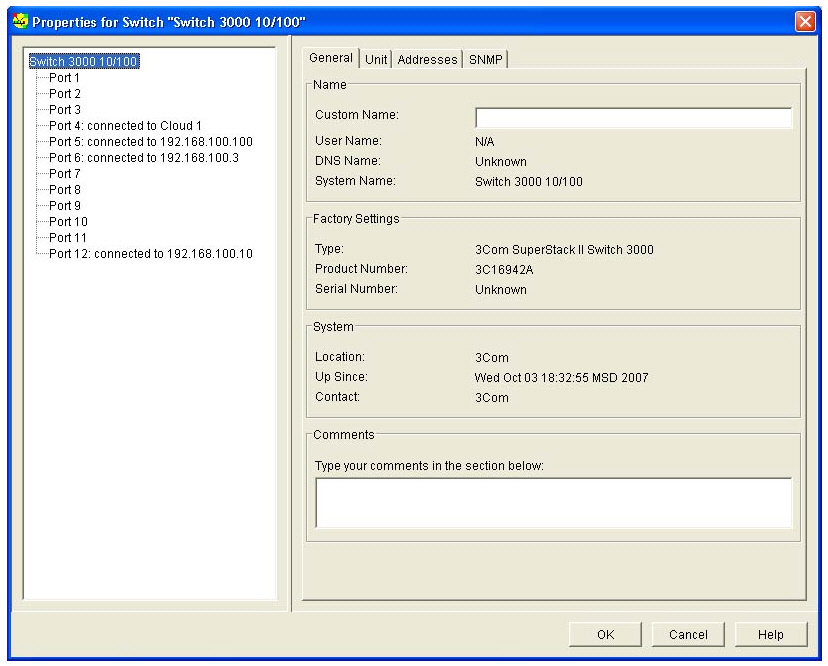Open the Unit tab
Image resolution: width=828 pixels, height=666 pixels.
375,60
